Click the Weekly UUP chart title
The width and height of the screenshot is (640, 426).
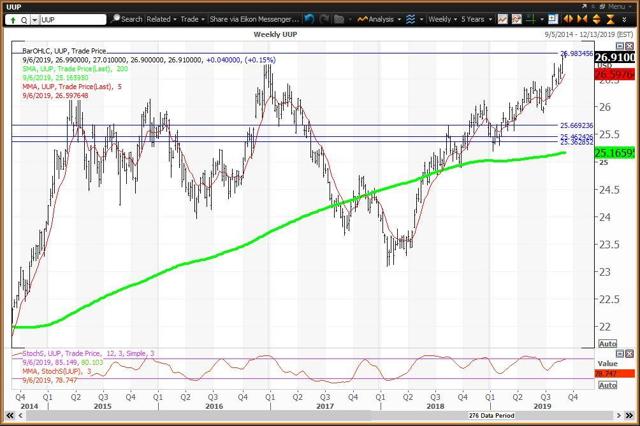point(275,35)
